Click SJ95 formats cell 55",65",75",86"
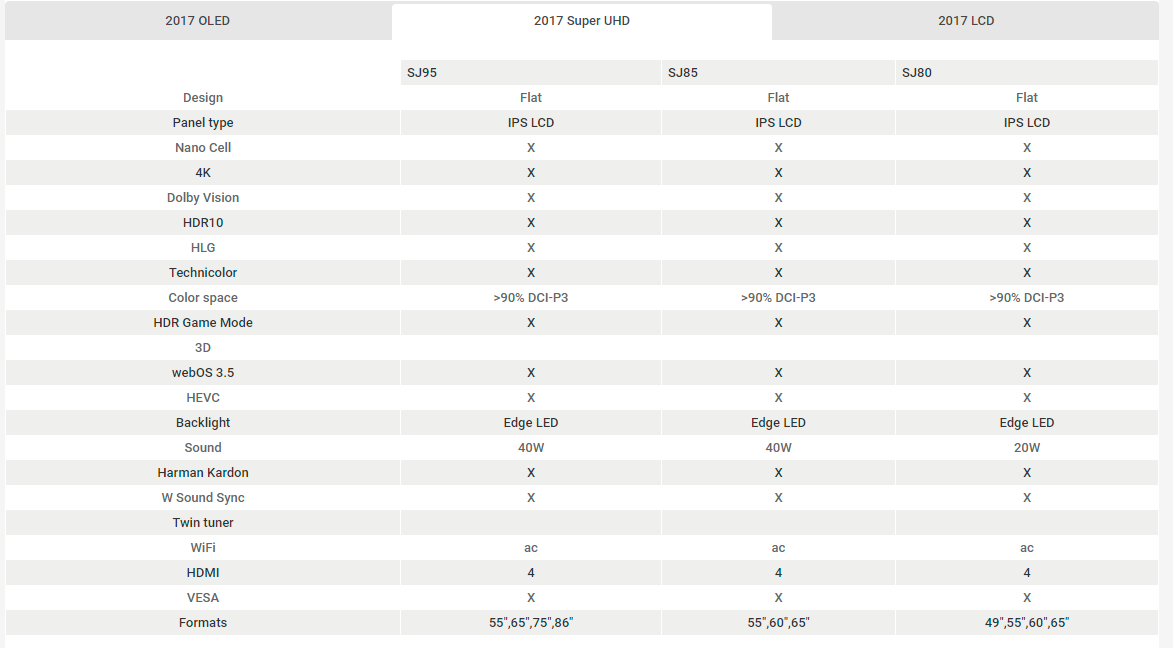 pyautogui.click(x=530, y=623)
